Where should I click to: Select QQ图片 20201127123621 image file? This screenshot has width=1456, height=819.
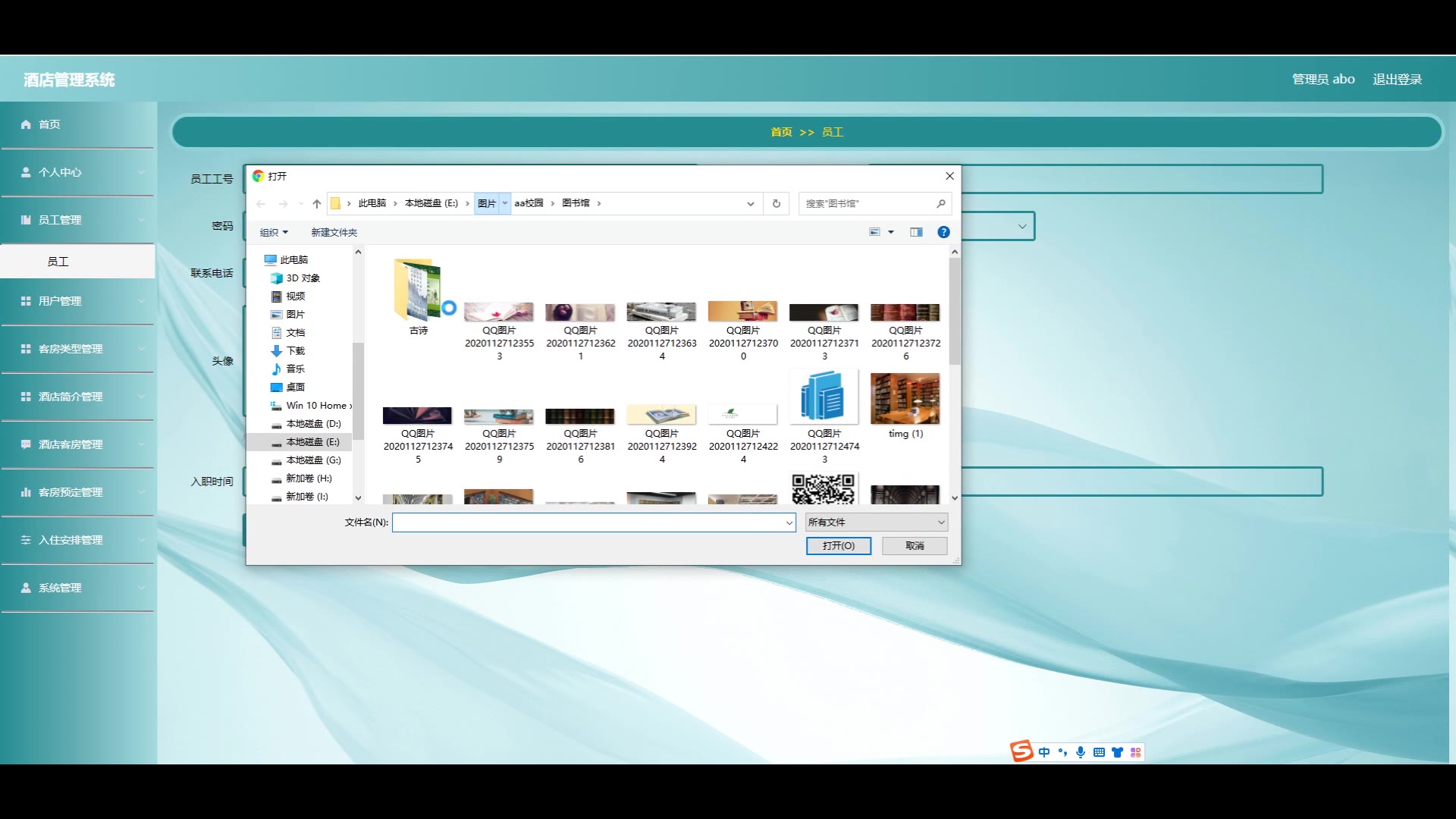click(x=580, y=331)
